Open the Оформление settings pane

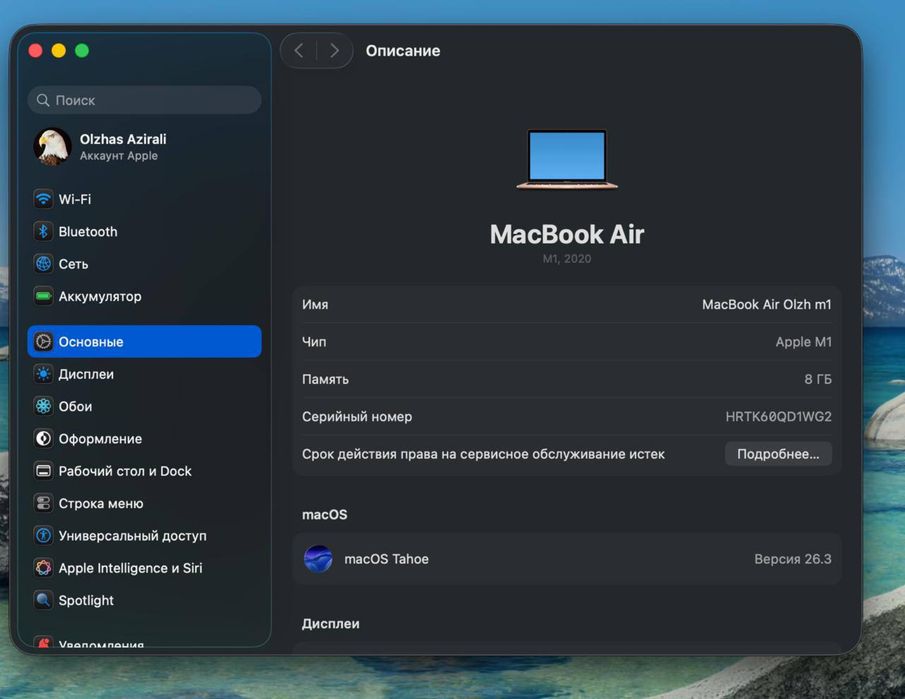point(144,439)
